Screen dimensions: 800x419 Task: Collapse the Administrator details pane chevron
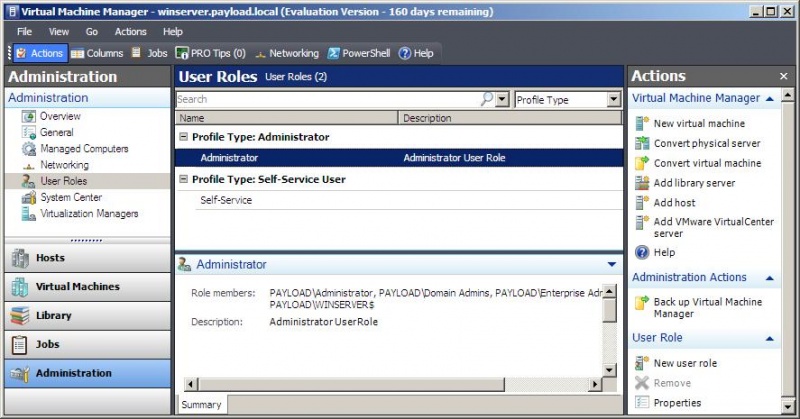[x=611, y=265]
